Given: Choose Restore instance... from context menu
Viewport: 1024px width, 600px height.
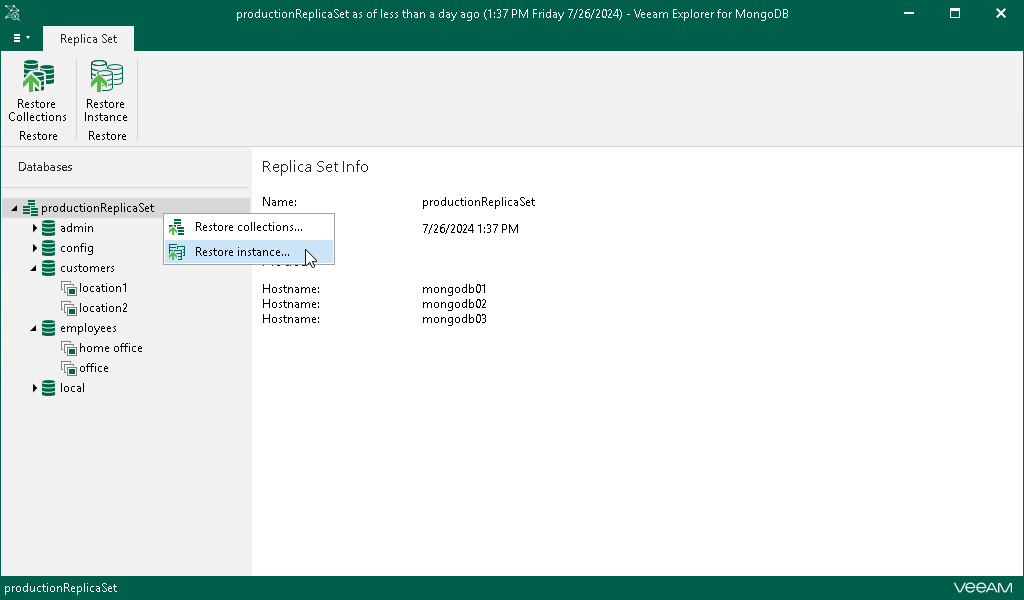Looking at the screenshot, I should [248, 251].
